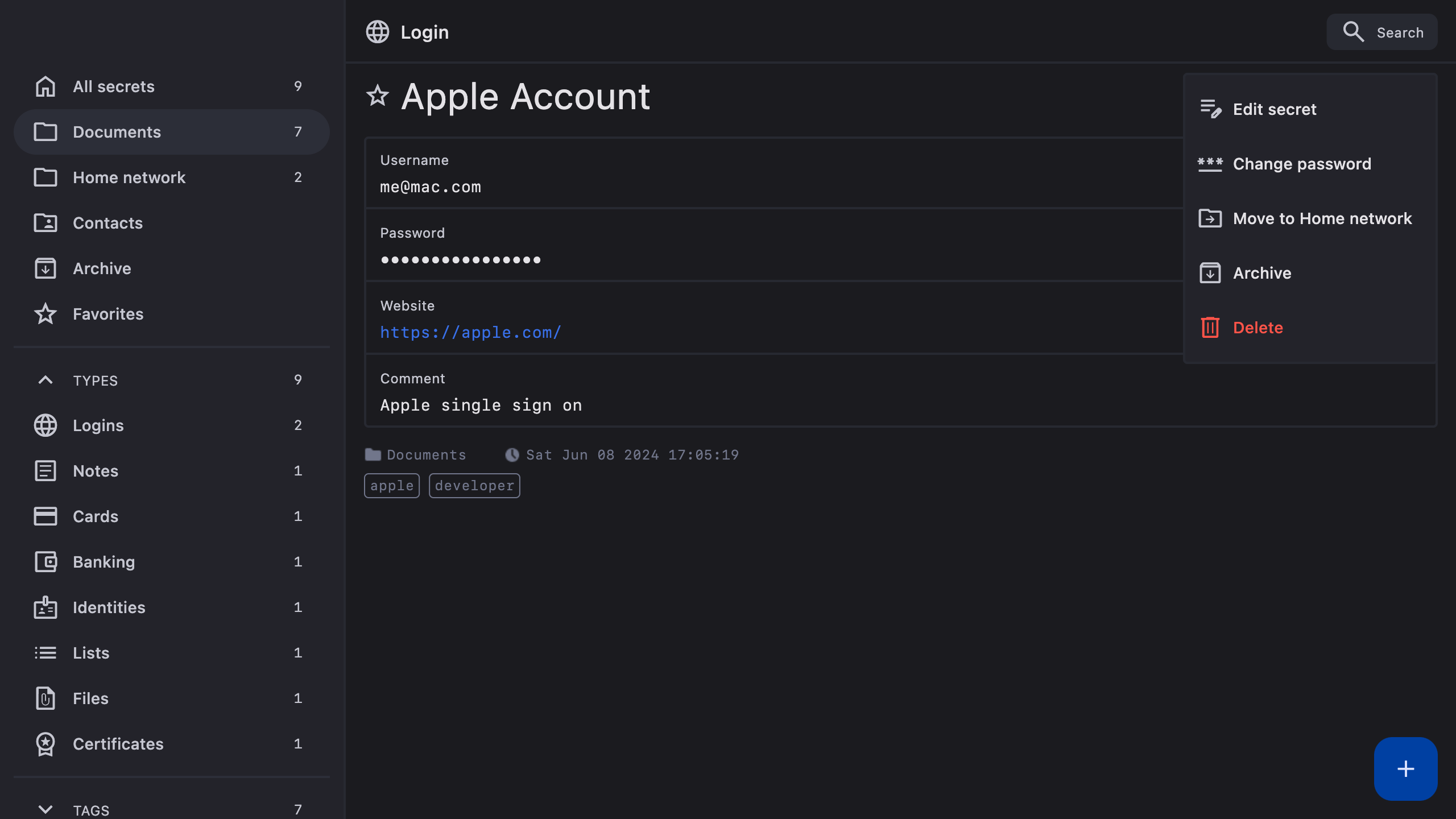Choose Move to Home network option
Viewport: 1456px width, 819px height.
click(1322, 218)
